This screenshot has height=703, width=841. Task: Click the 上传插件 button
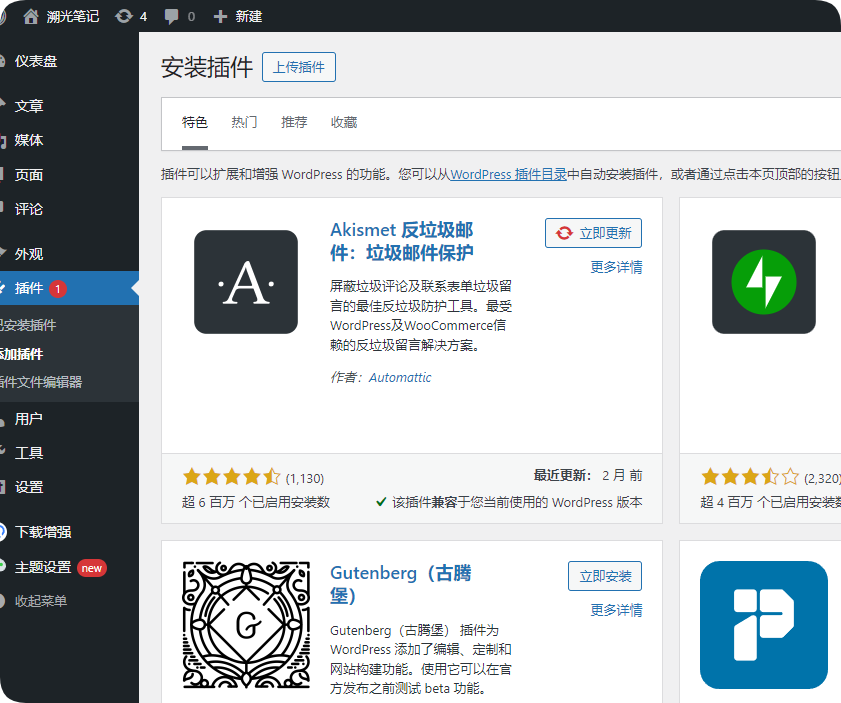click(x=299, y=67)
